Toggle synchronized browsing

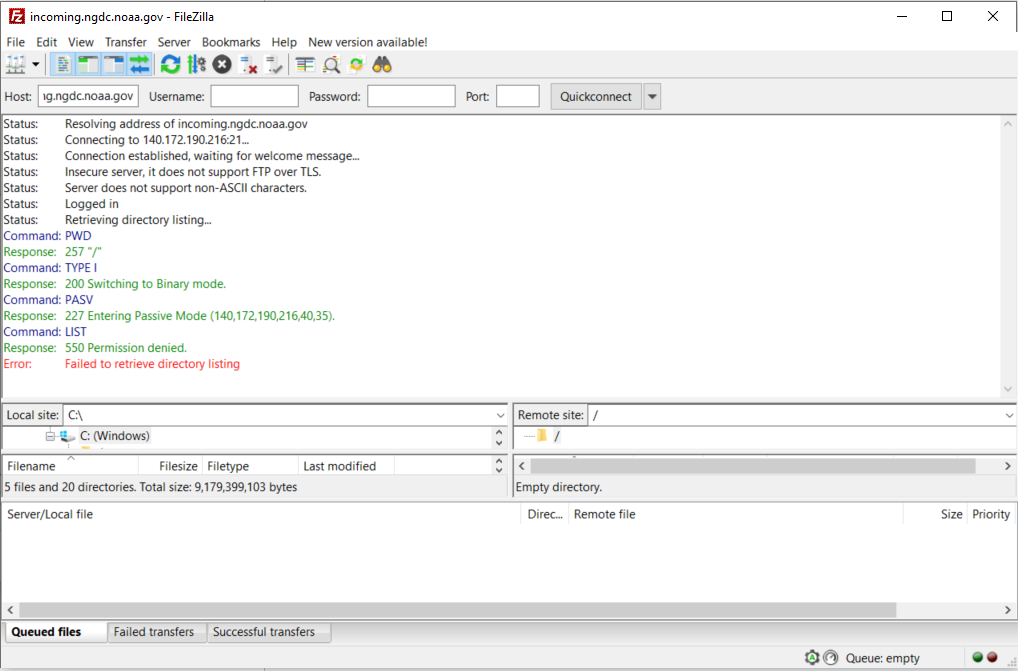coord(356,65)
